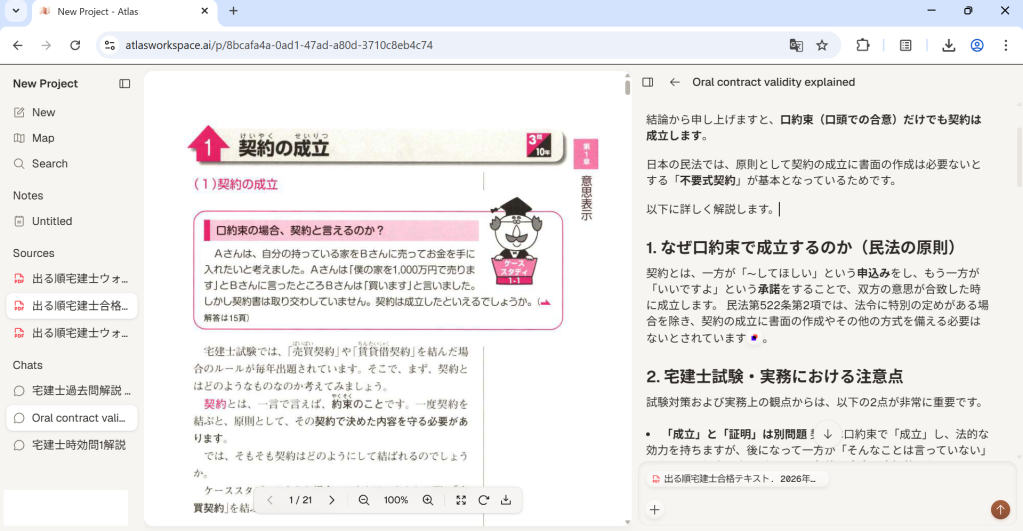Open Search in the sidebar

49,164
